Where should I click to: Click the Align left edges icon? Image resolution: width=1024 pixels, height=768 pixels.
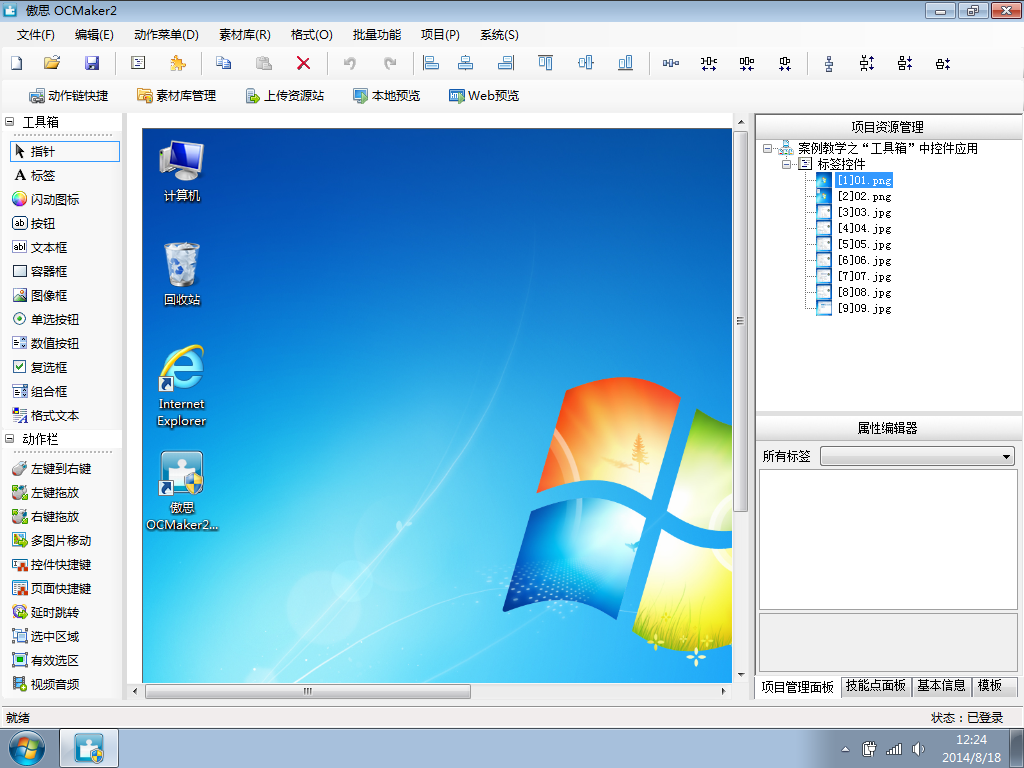[x=430, y=63]
